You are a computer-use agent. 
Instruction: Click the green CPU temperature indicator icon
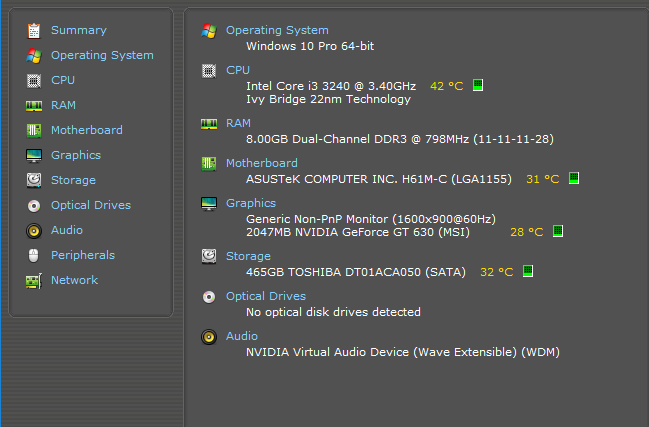478,85
